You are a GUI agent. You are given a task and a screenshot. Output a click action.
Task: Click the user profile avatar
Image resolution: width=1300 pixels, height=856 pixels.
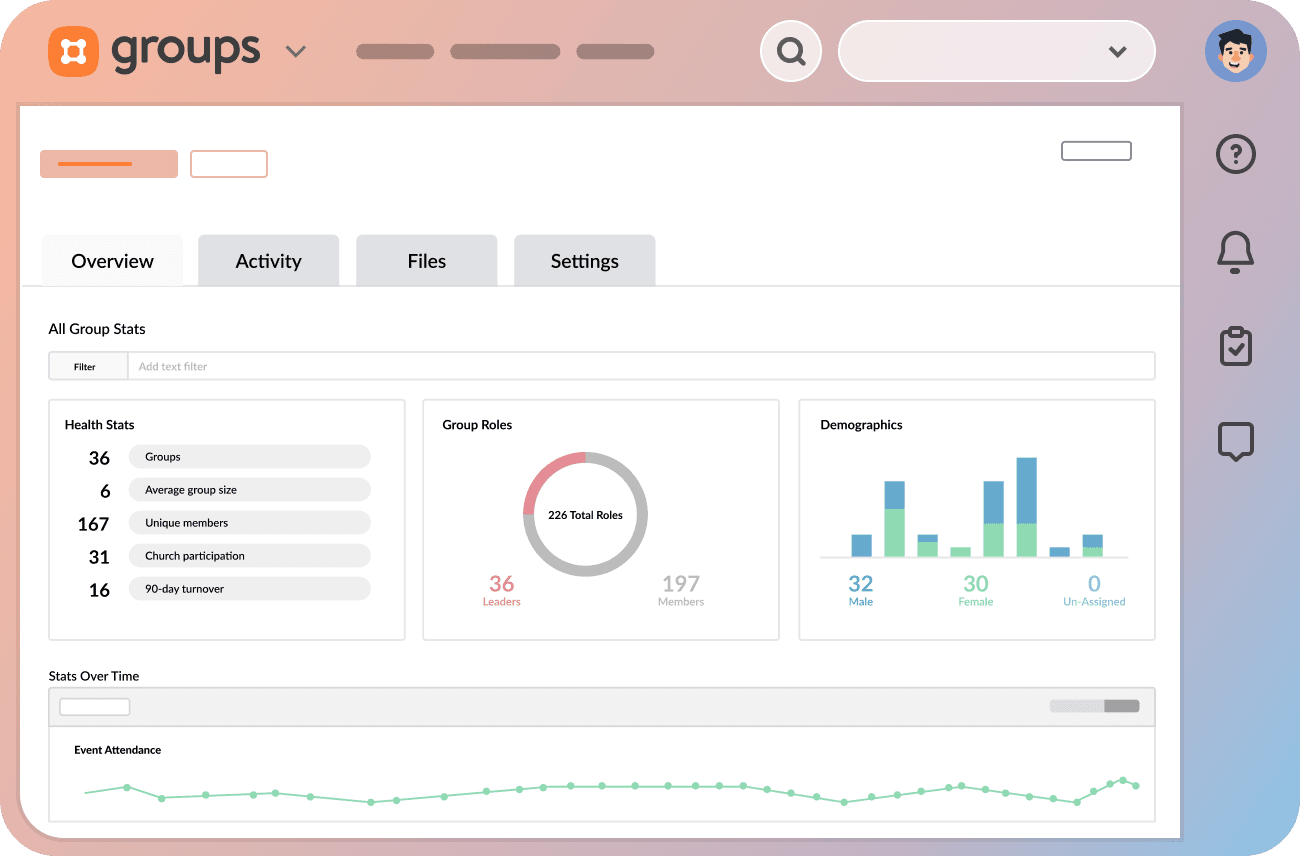point(1236,51)
